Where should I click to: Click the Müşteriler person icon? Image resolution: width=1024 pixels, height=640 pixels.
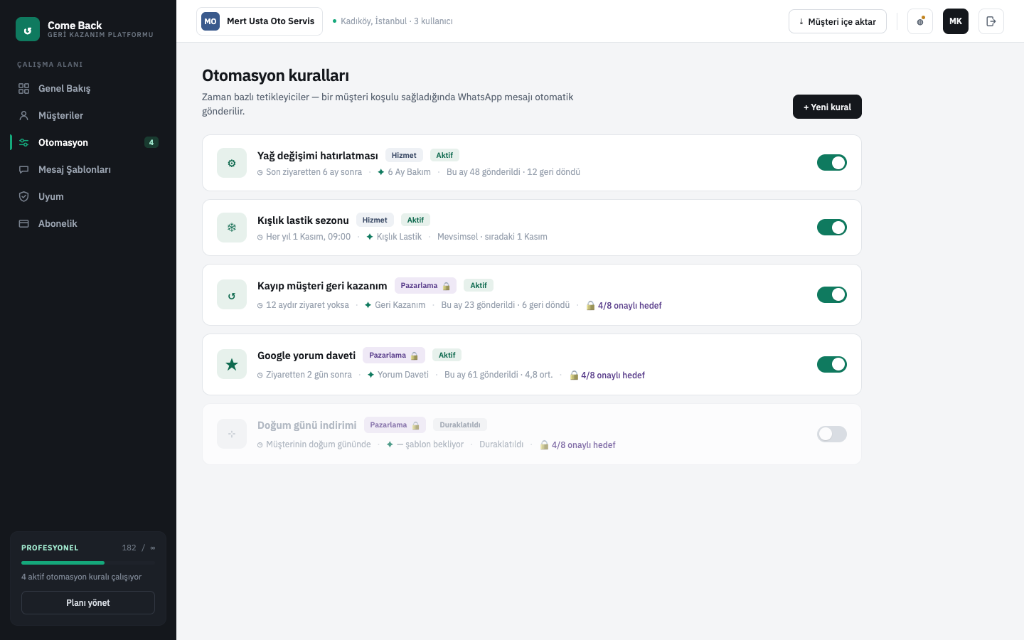point(24,116)
